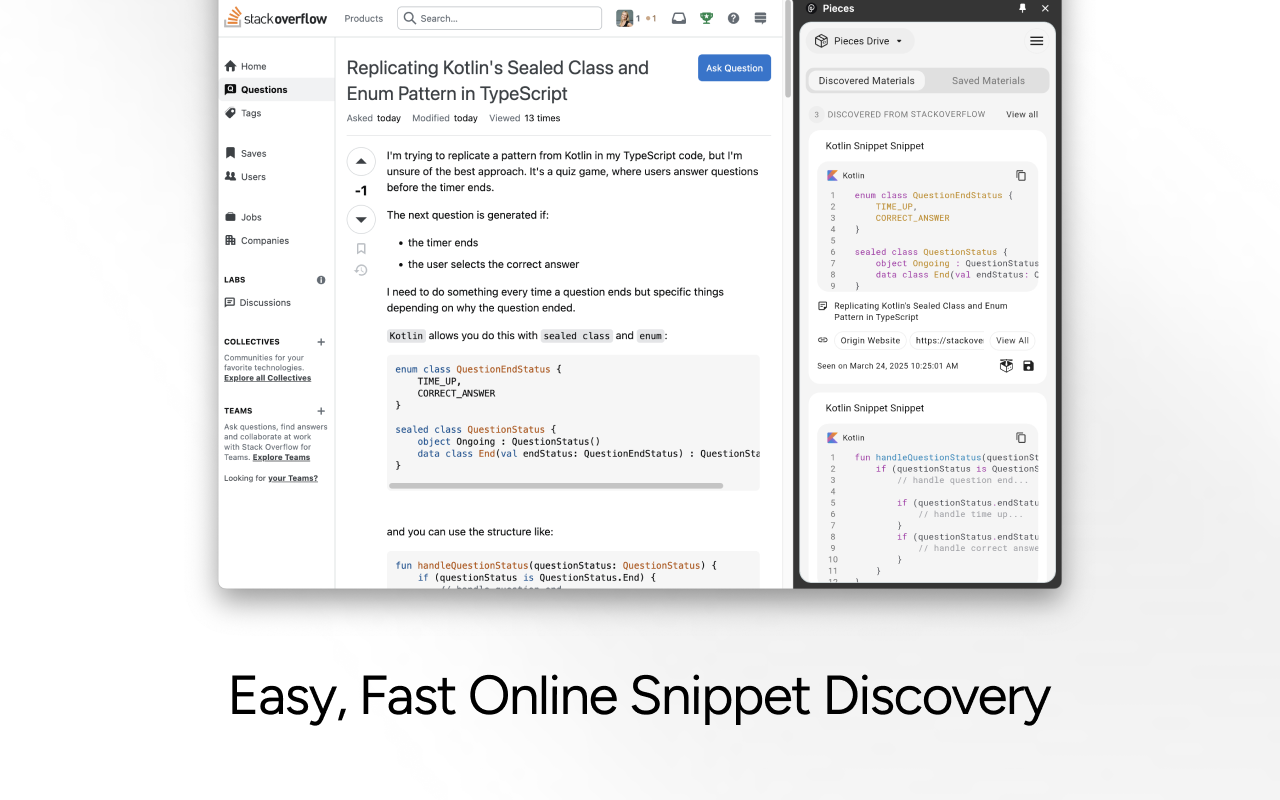Bookmark this question
The image size is (1280, 800).
coord(361,248)
